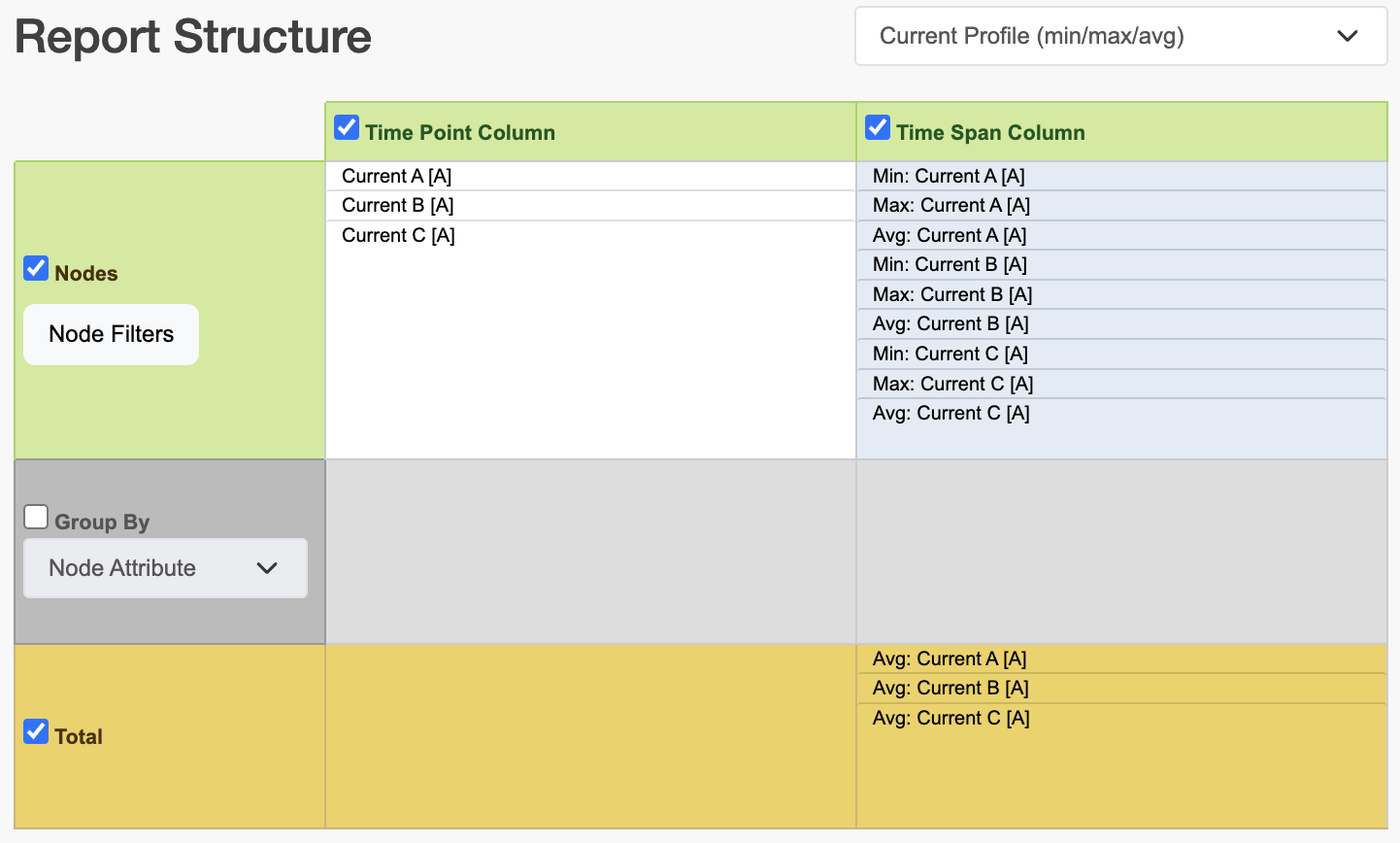Disable the Time Span Column checkbox
The image size is (1400, 843).
pos(877,126)
